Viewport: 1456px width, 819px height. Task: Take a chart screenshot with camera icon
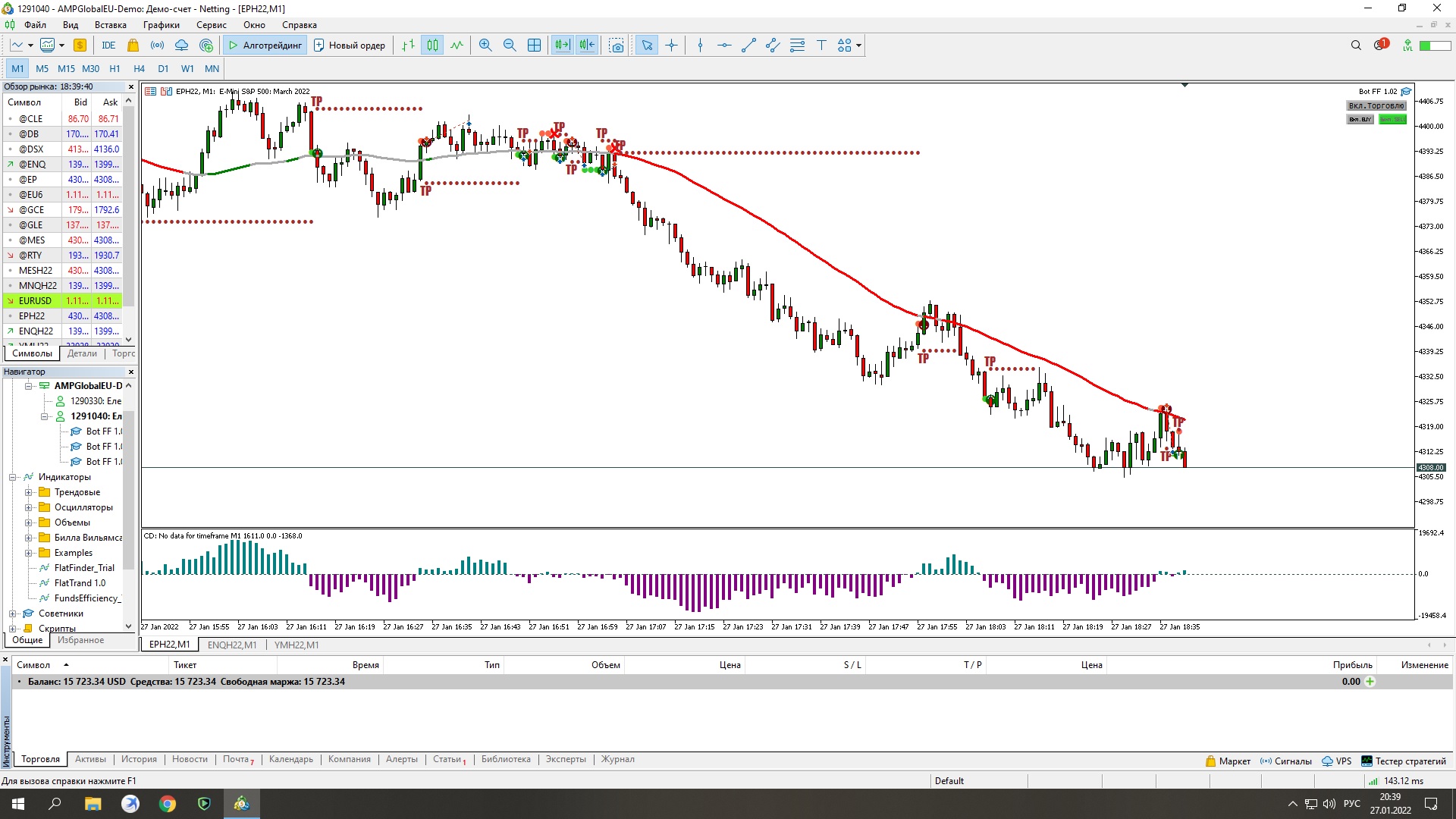click(x=617, y=45)
